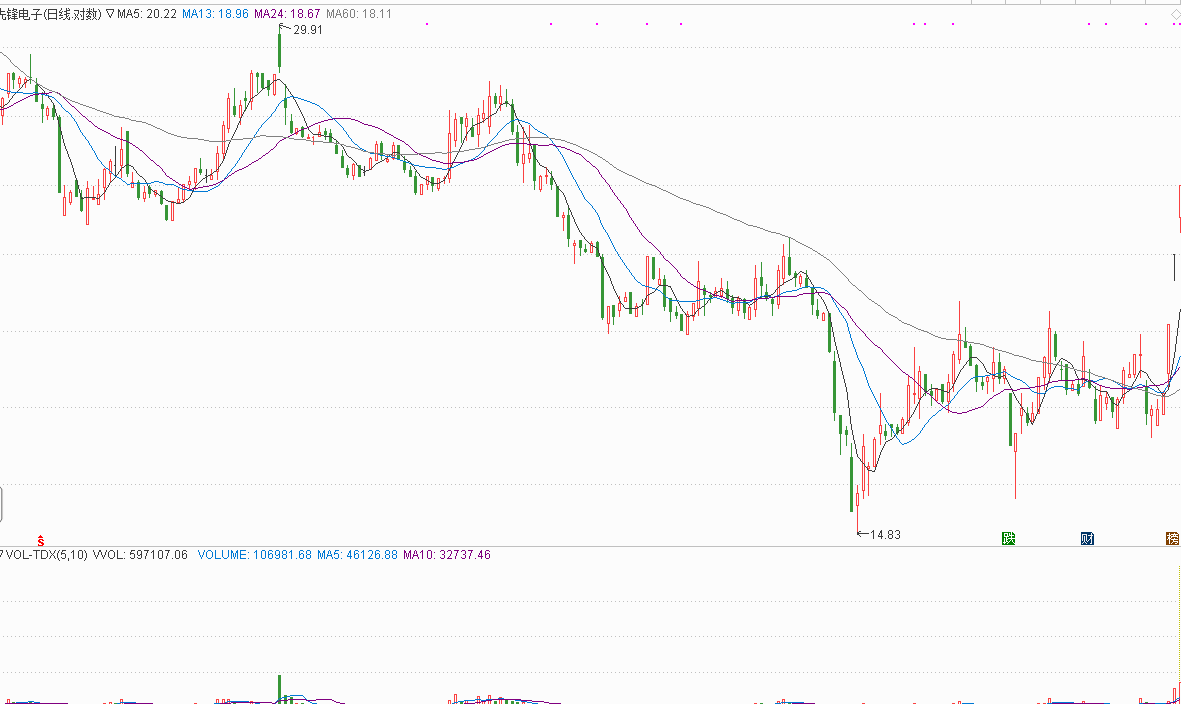Click the green 跌 marker icon
The width and height of the screenshot is (1181, 704).
pos(1009,539)
